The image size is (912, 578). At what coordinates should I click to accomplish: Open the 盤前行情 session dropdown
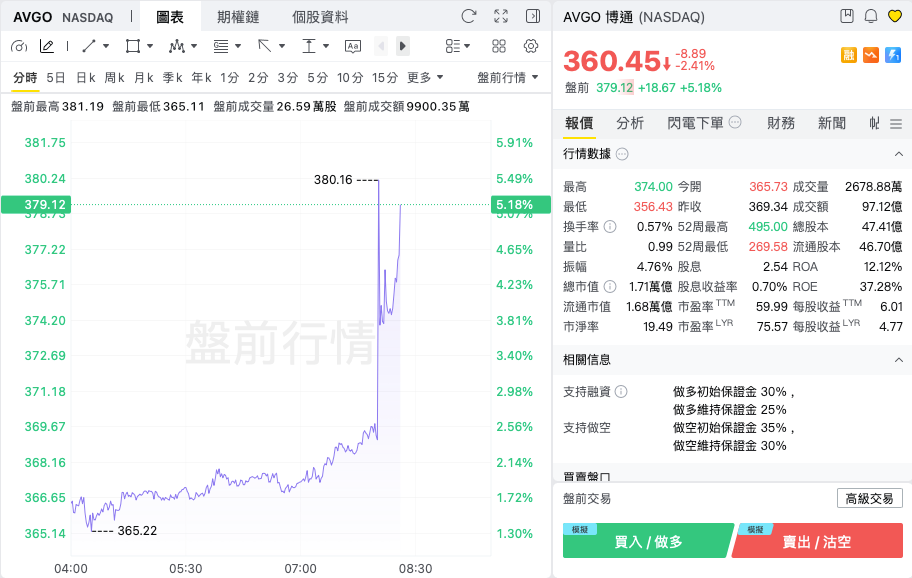pos(508,77)
